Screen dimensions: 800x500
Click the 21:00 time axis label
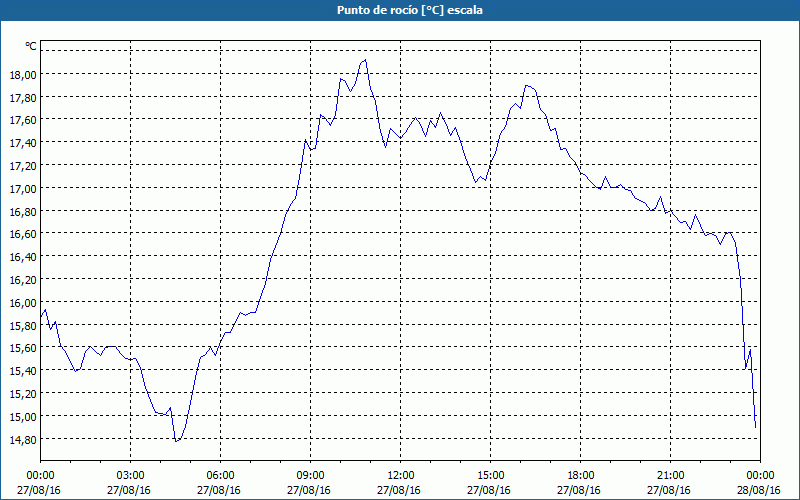670,476
